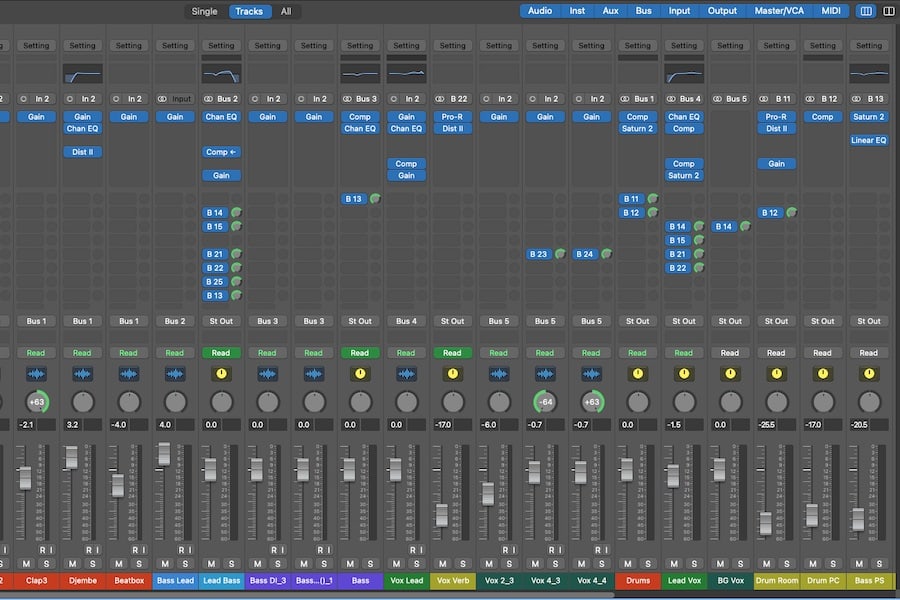The image size is (900, 600).
Task: Solo the Vox Lead channel
Action: (416, 564)
